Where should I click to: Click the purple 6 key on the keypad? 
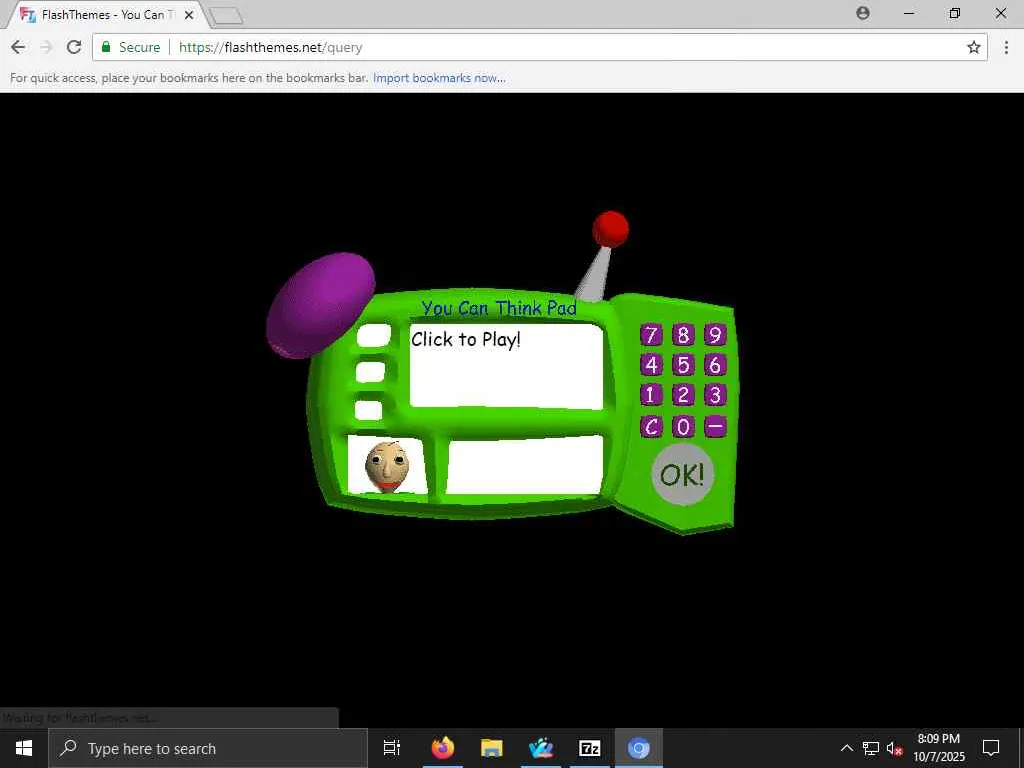(x=715, y=364)
